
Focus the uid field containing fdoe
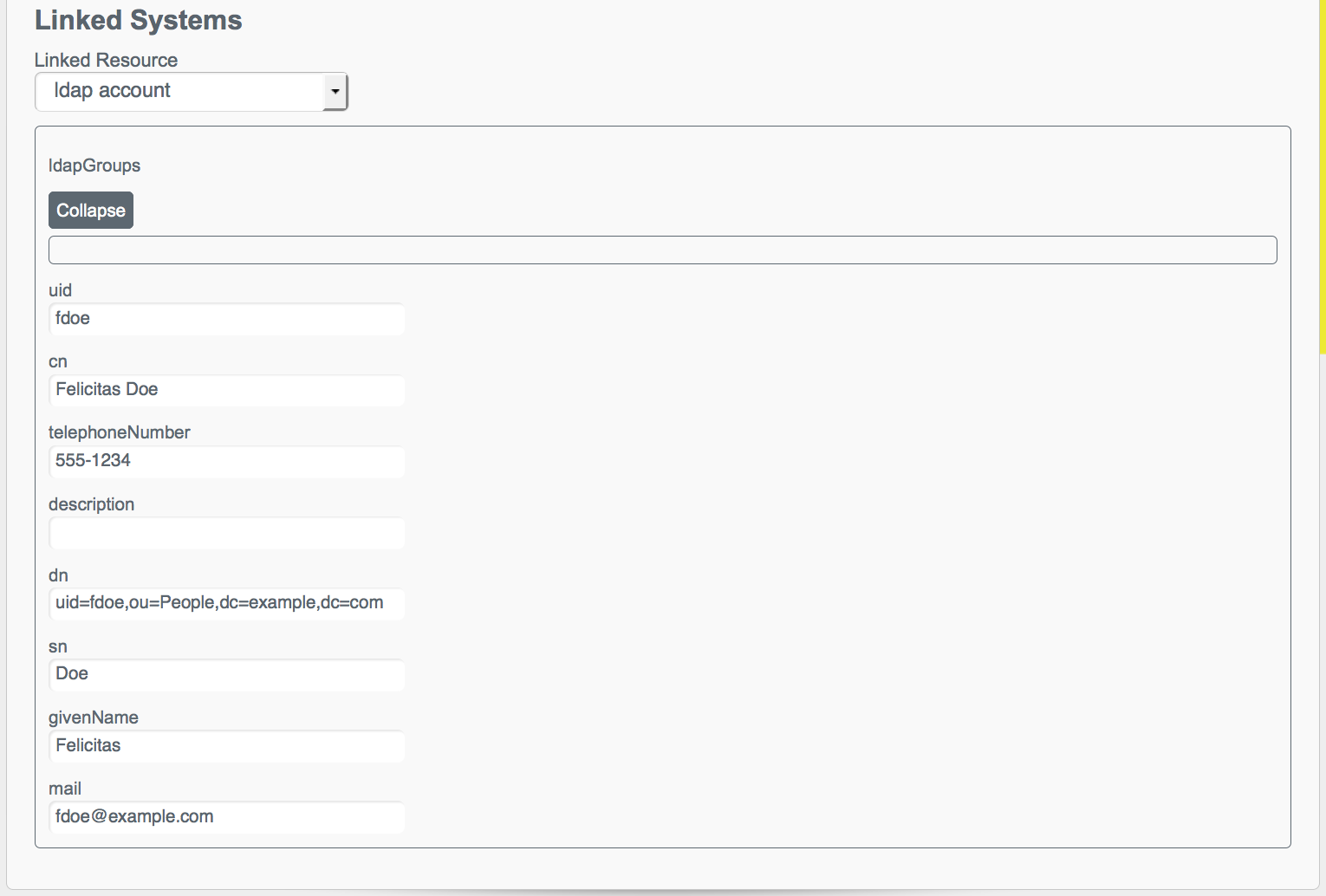(227, 319)
